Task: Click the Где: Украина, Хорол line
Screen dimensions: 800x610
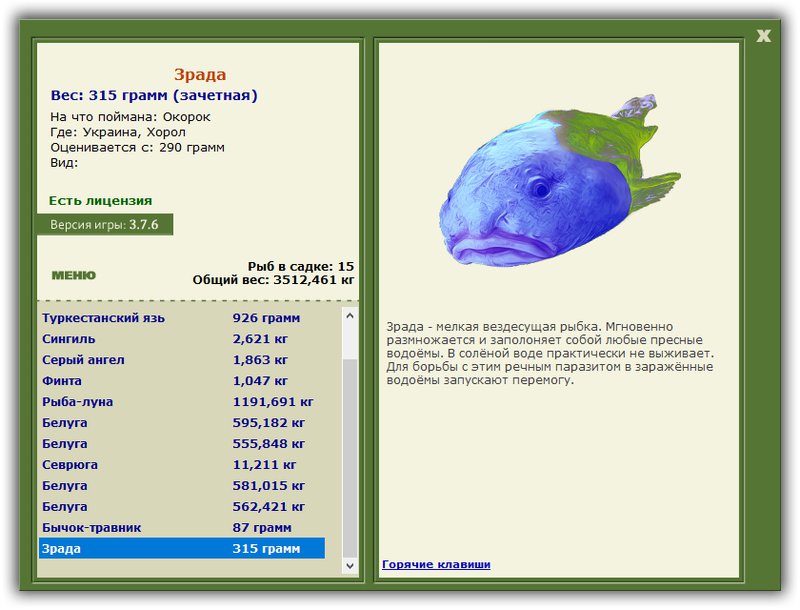Action: (118, 132)
